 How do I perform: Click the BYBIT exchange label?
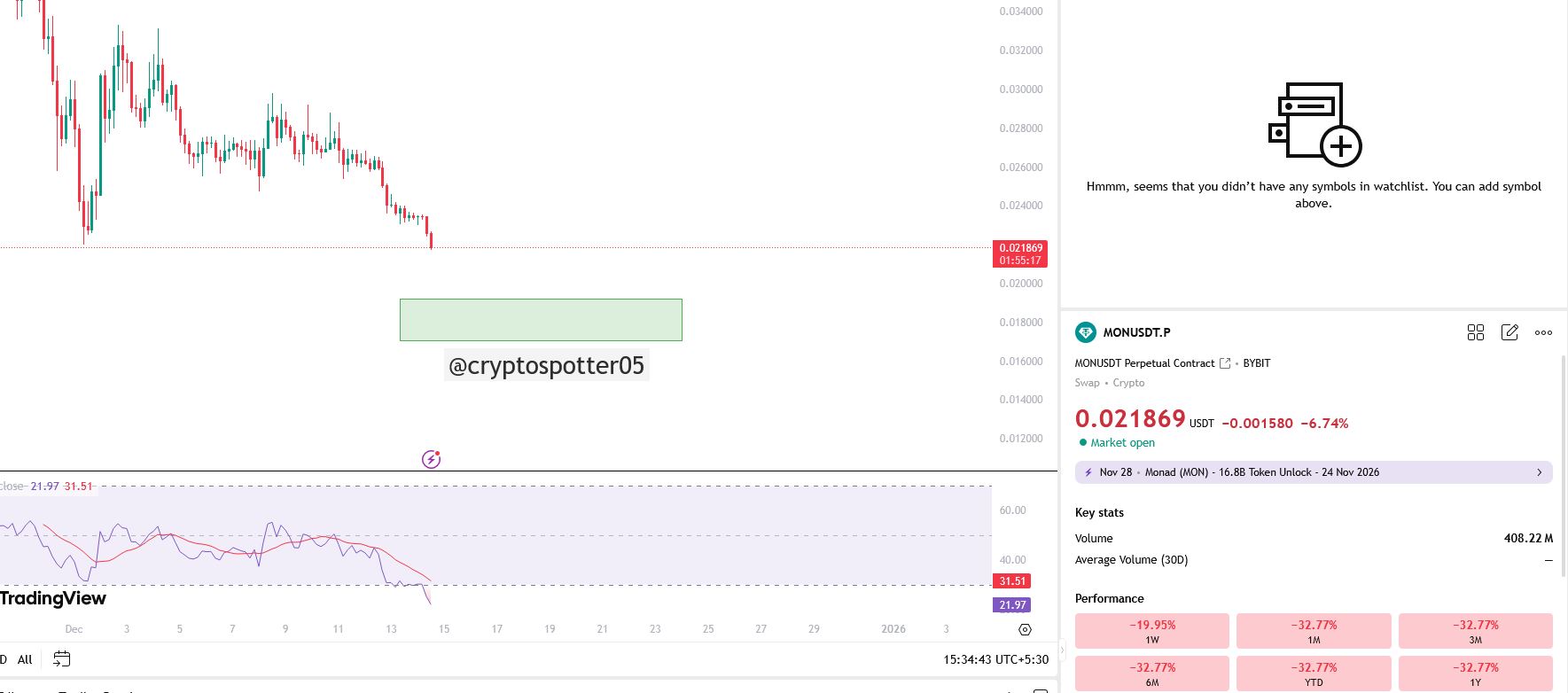pos(1257,363)
